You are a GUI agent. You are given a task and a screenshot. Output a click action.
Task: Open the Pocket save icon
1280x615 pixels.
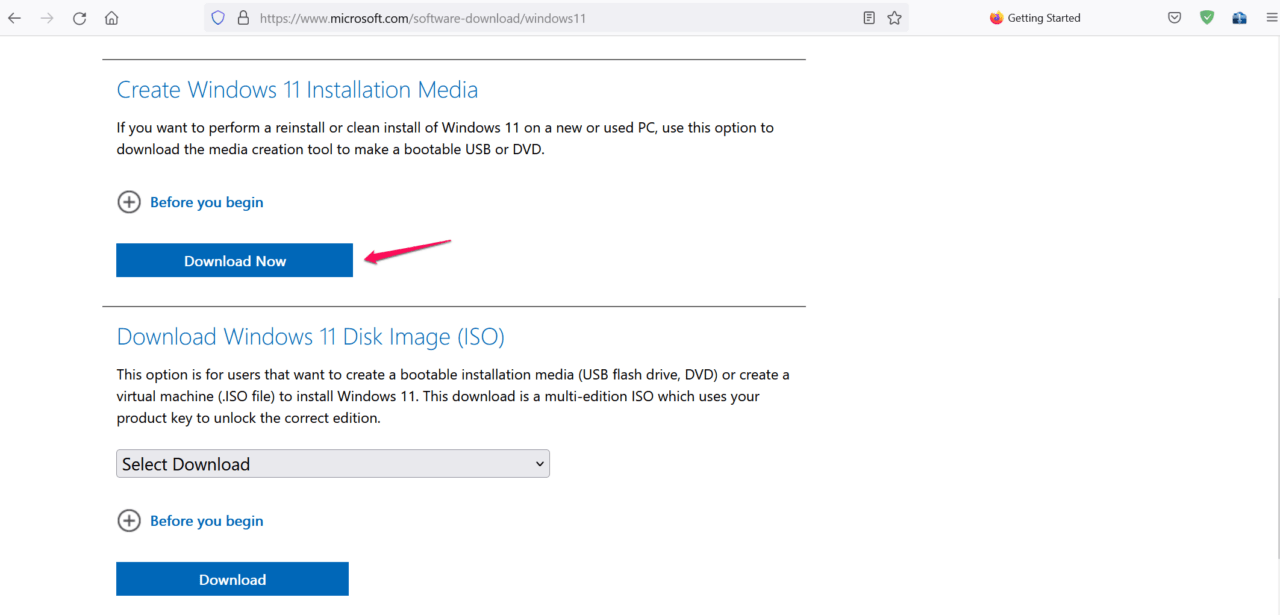pos(1175,18)
